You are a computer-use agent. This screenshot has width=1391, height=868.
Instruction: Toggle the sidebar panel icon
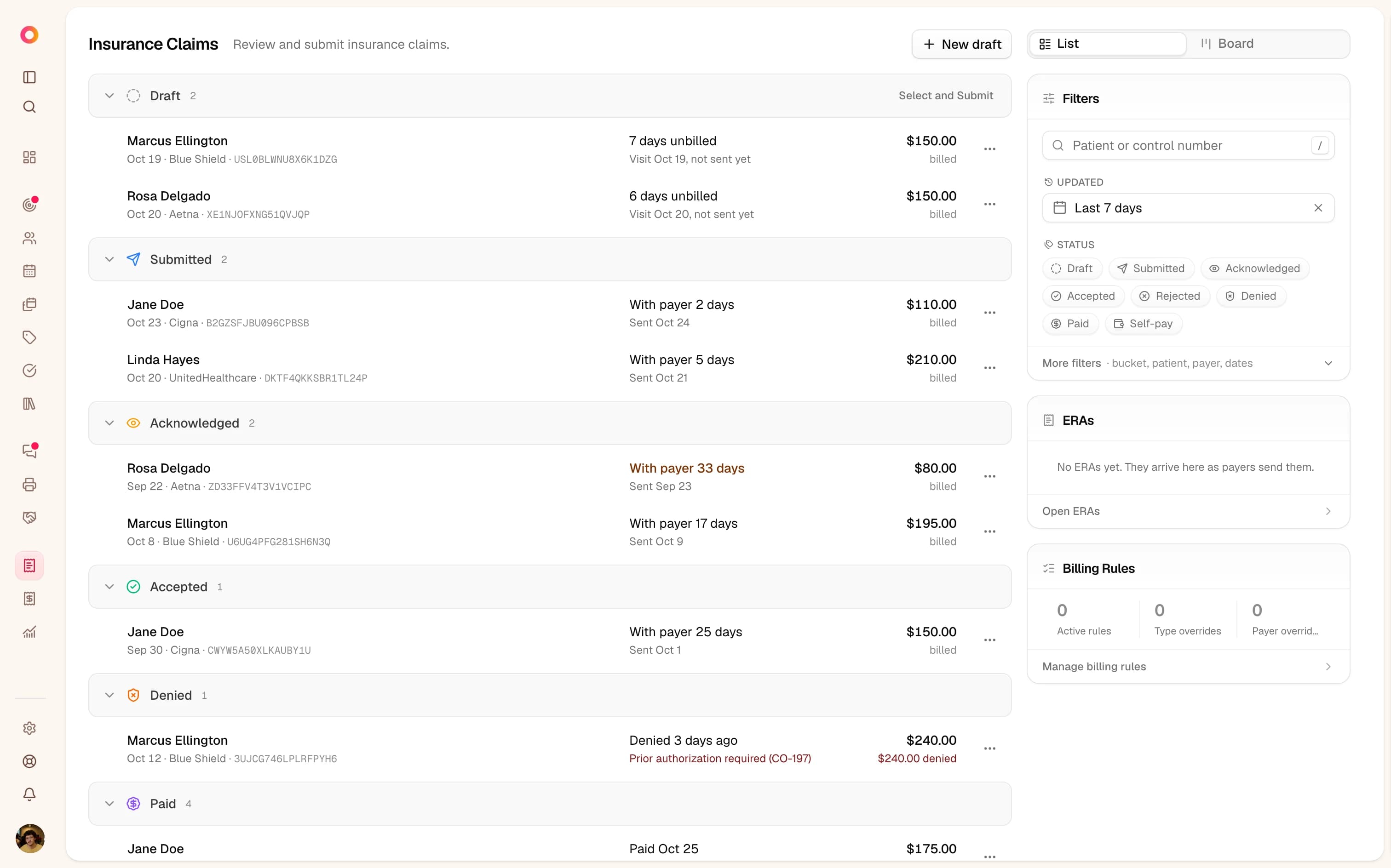29,77
